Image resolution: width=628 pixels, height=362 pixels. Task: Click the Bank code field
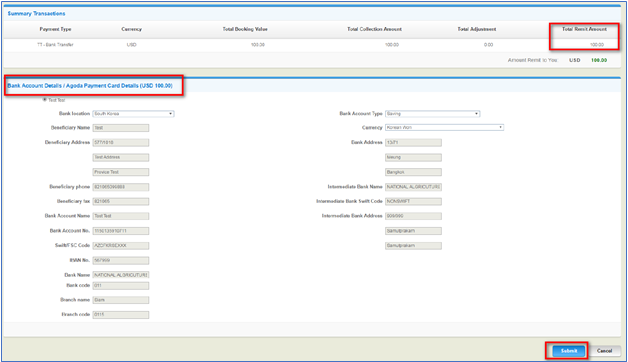point(121,286)
